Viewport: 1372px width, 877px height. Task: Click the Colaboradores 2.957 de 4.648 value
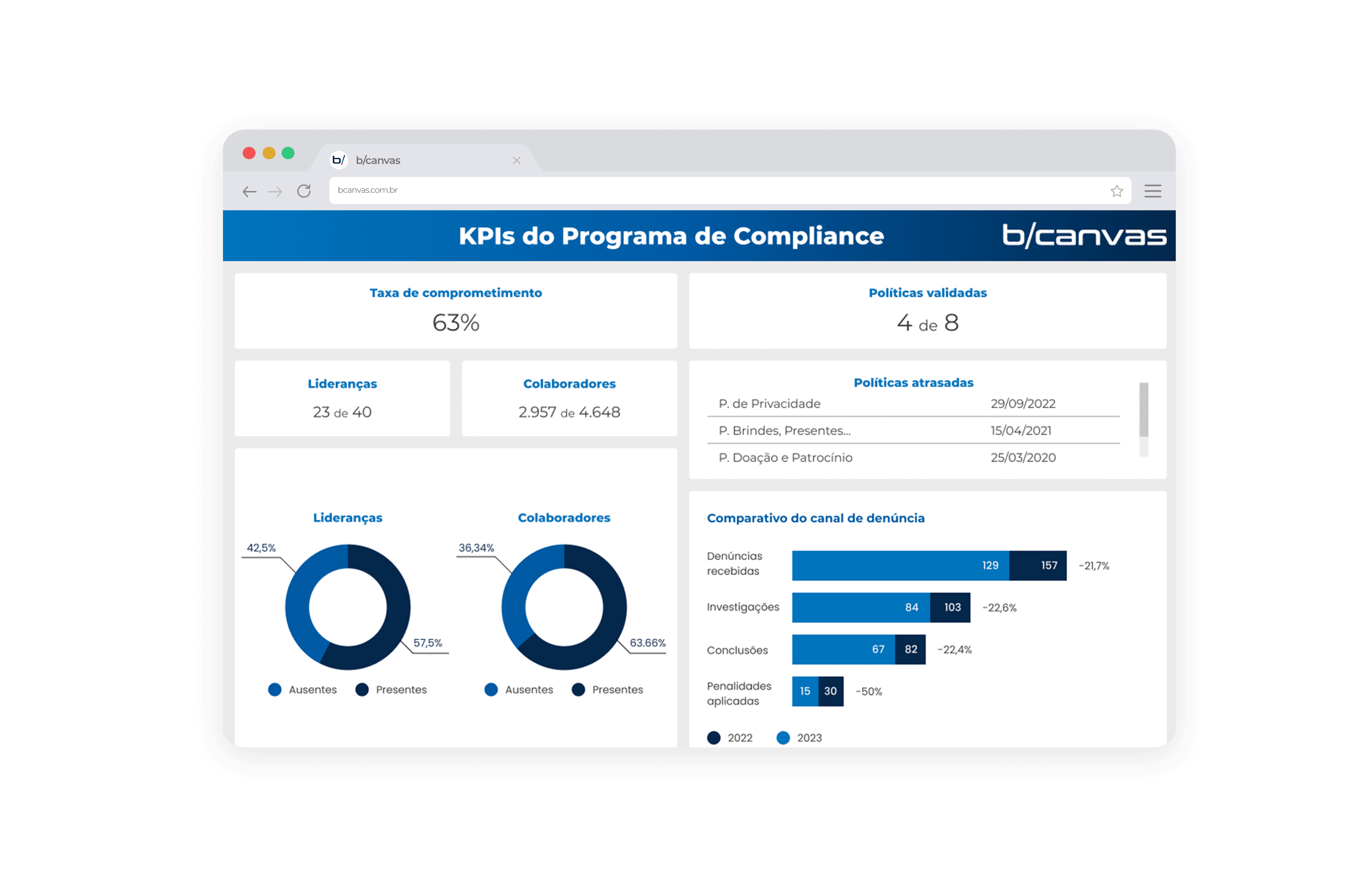[x=569, y=412]
